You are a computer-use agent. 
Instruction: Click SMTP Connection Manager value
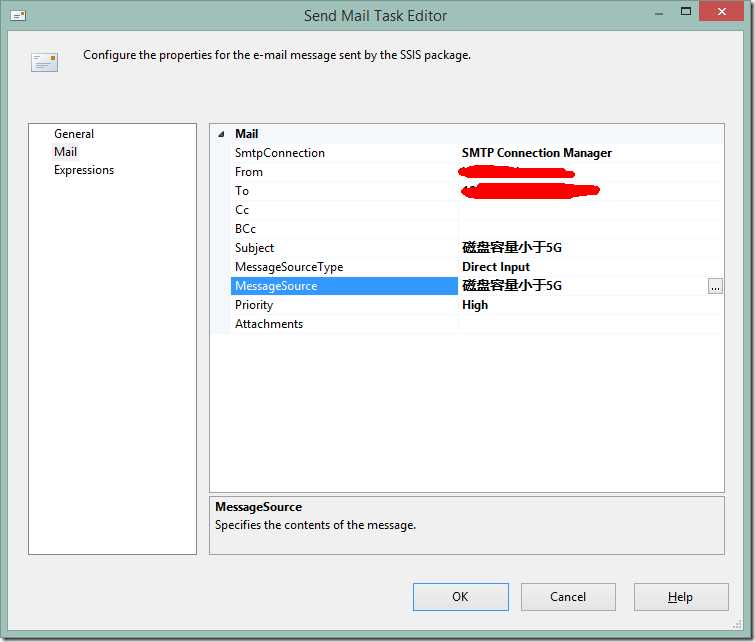(x=536, y=153)
